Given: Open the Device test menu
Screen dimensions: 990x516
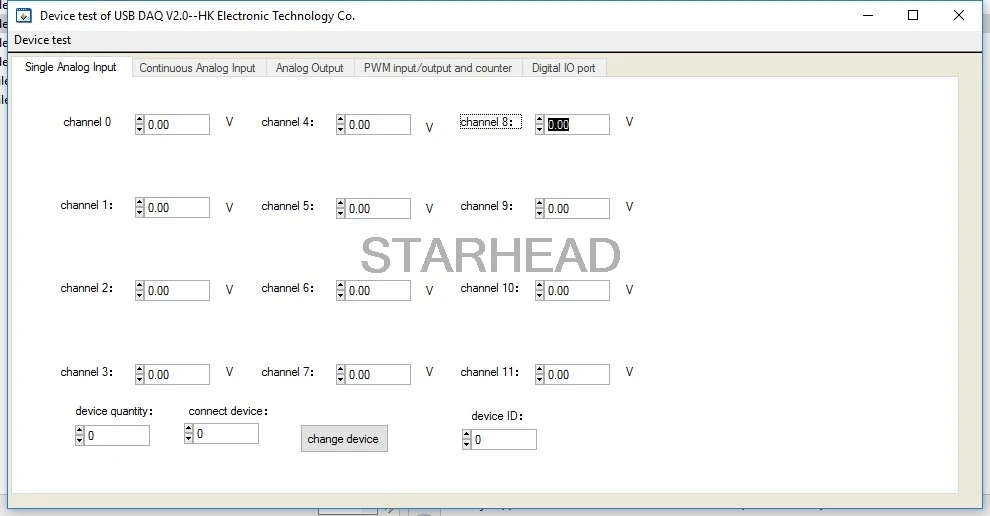Looking at the screenshot, I should click(42, 40).
